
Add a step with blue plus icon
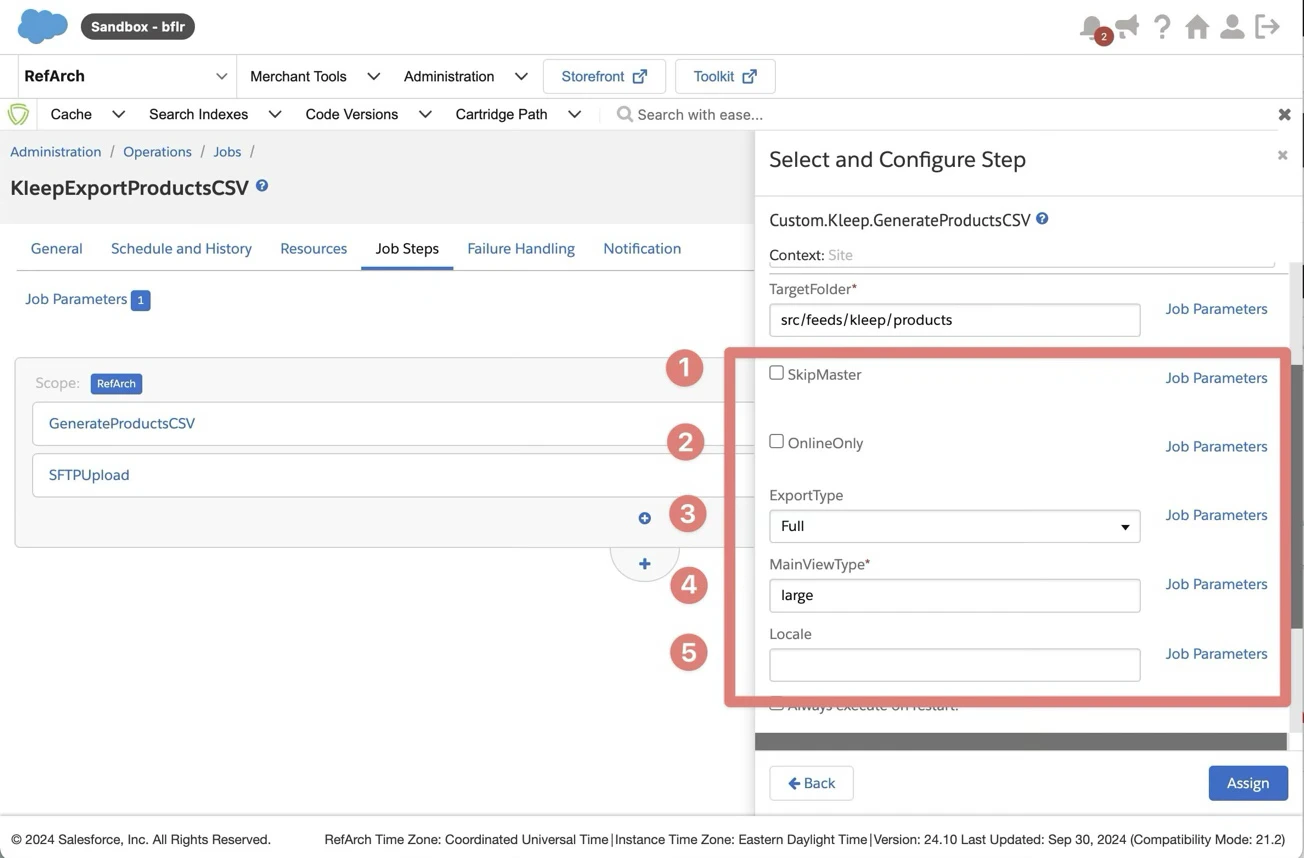(644, 518)
